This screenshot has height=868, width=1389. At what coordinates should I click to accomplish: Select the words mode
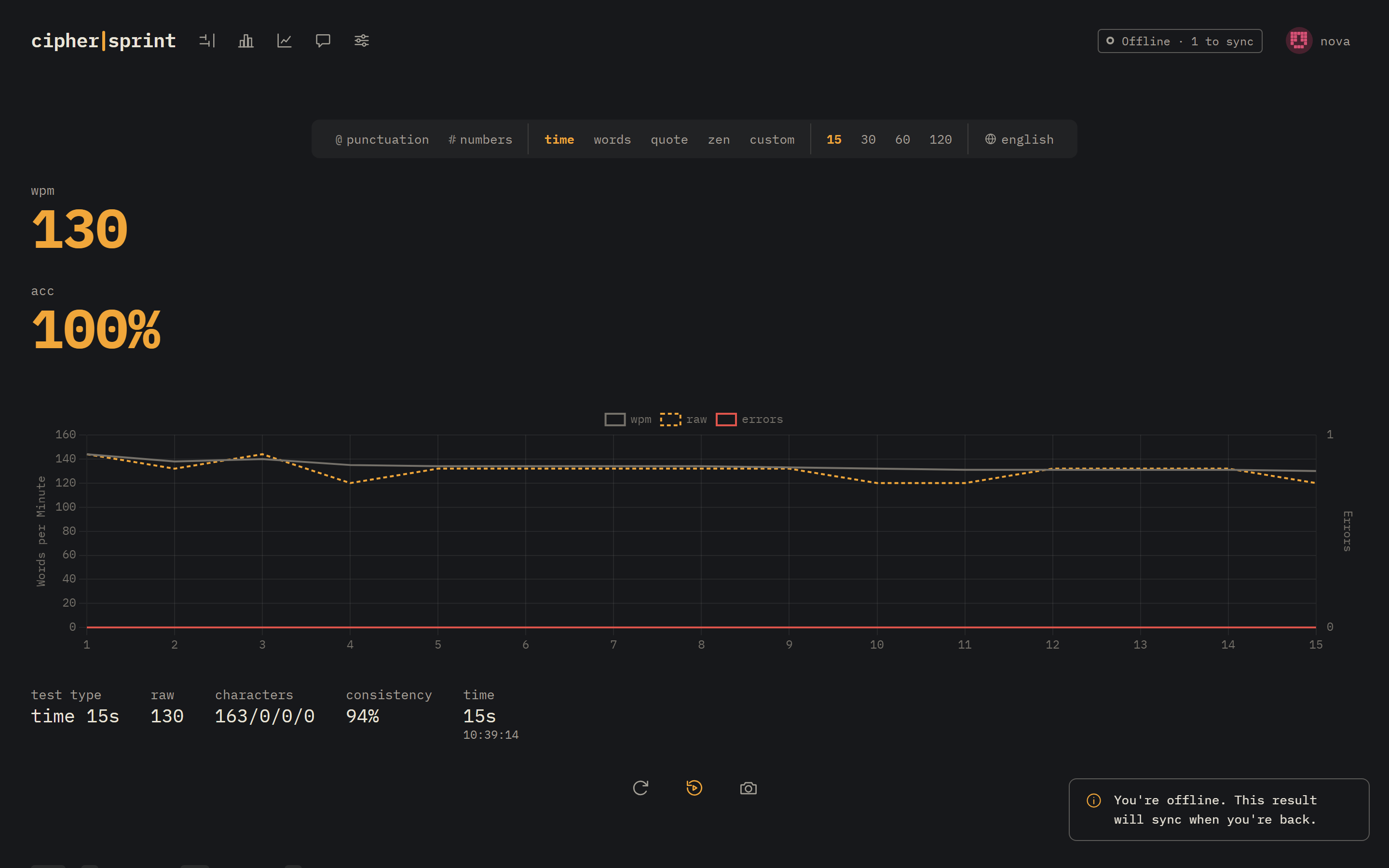pyautogui.click(x=613, y=139)
